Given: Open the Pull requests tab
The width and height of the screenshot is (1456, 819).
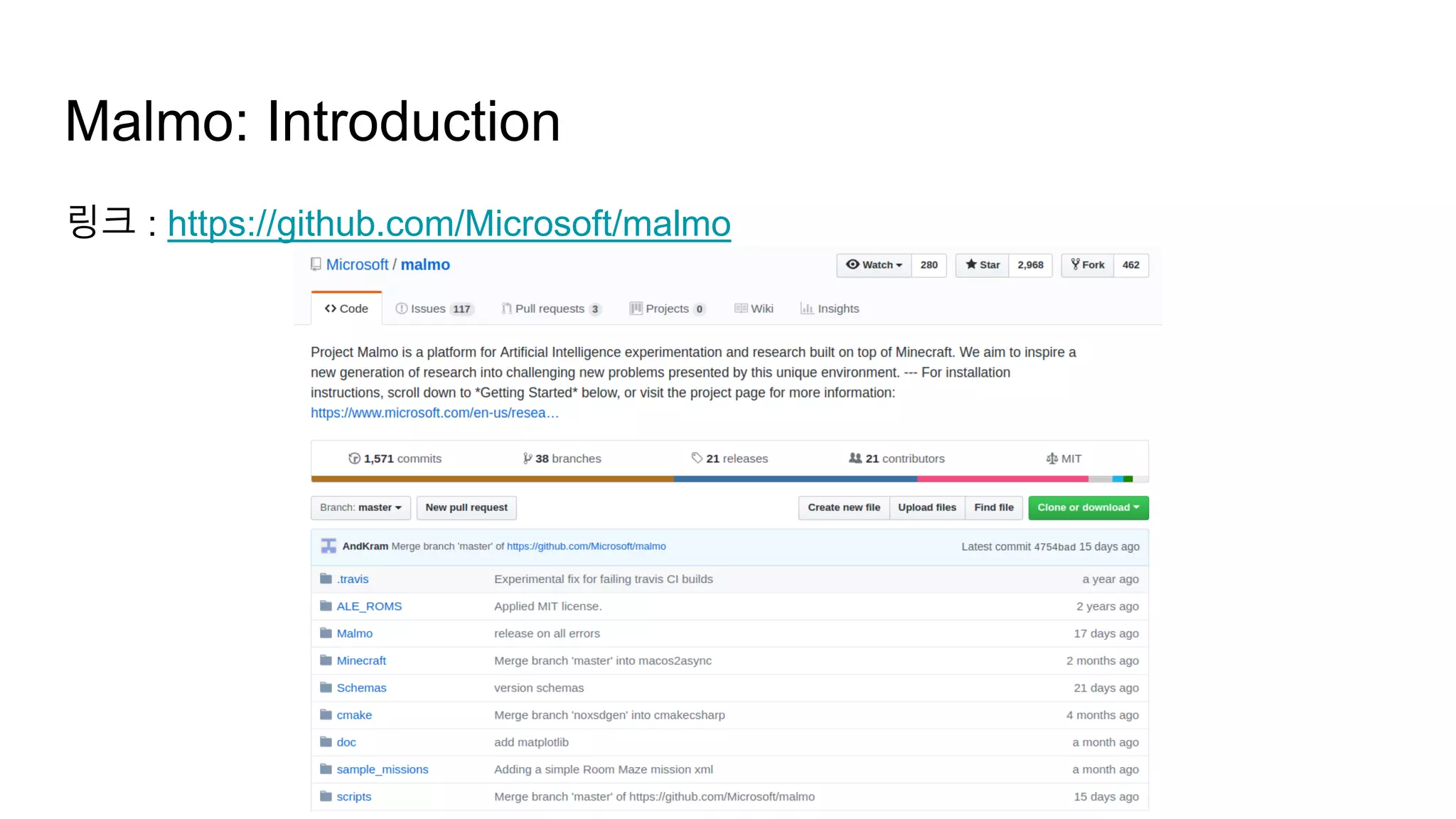Looking at the screenshot, I should coord(550,309).
